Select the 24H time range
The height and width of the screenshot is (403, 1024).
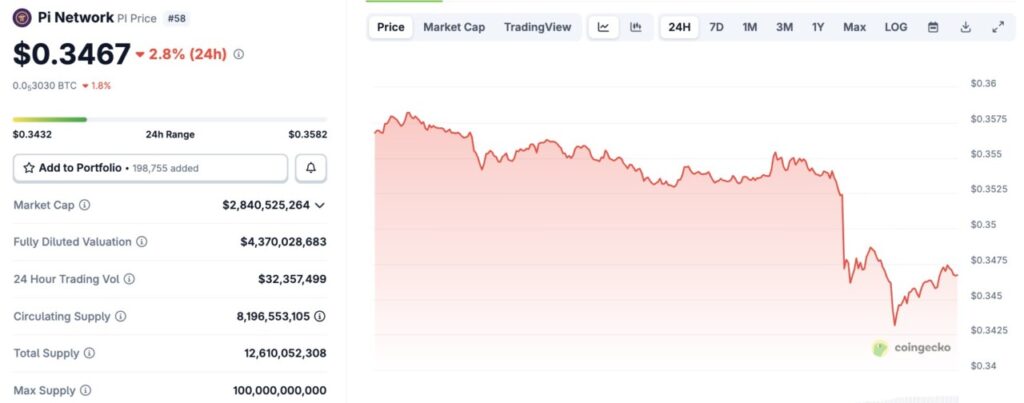pyautogui.click(x=680, y=27)
